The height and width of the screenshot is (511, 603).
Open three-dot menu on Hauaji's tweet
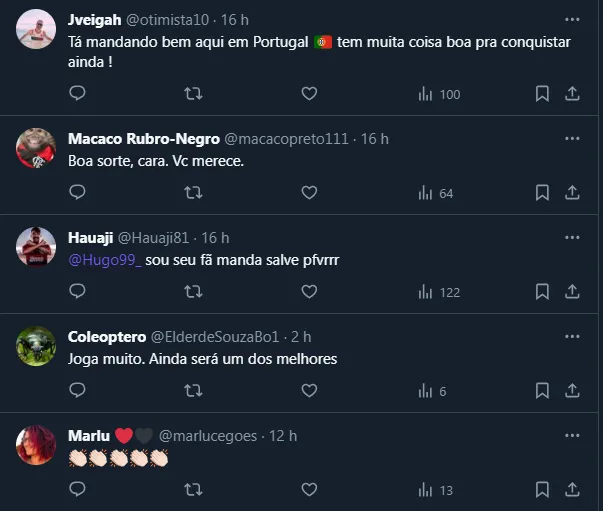[x=572, y=237]
